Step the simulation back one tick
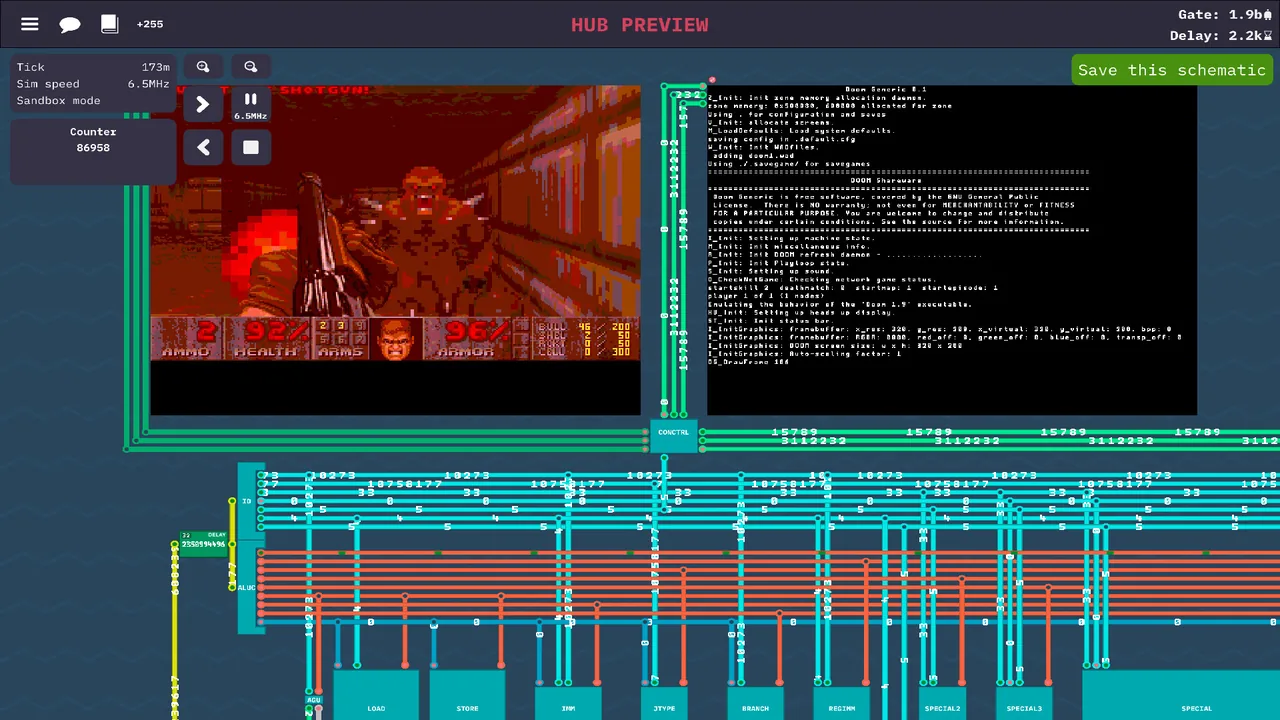 203,148
